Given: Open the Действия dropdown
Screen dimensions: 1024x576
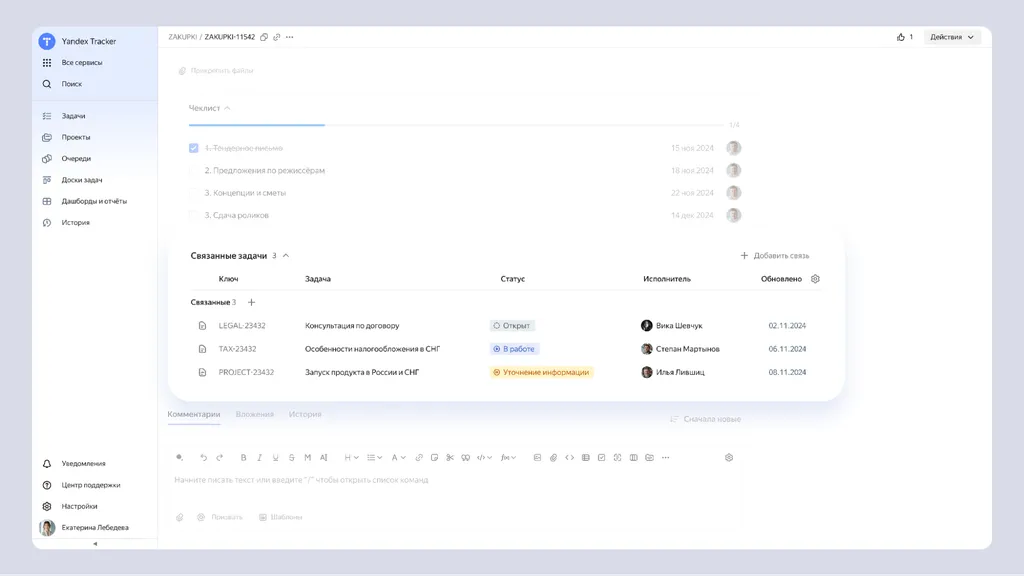Looking at the screenshot, I should (x=952, y=37).
